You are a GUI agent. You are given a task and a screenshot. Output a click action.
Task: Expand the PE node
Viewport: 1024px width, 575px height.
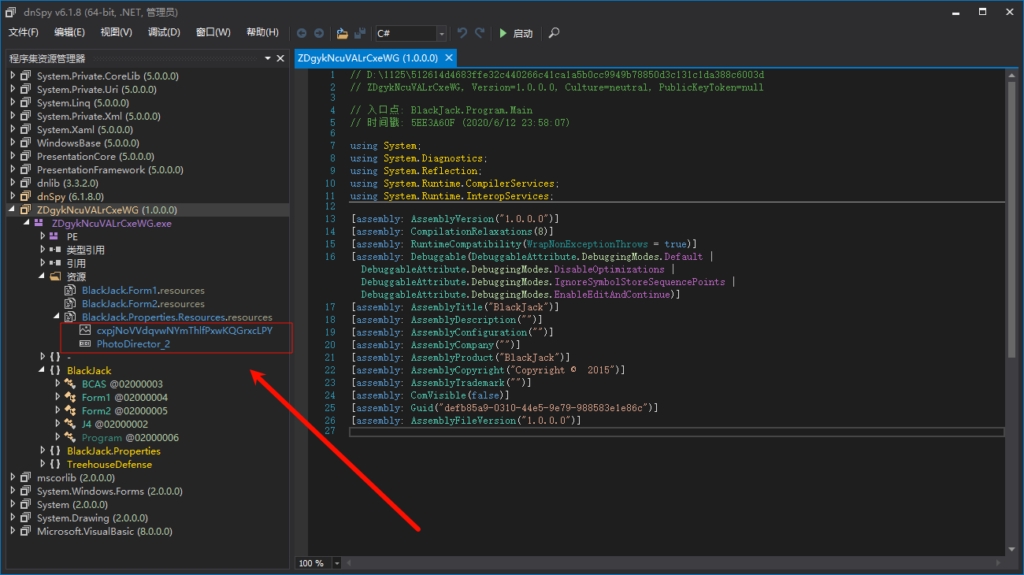[x=42, y=237]
